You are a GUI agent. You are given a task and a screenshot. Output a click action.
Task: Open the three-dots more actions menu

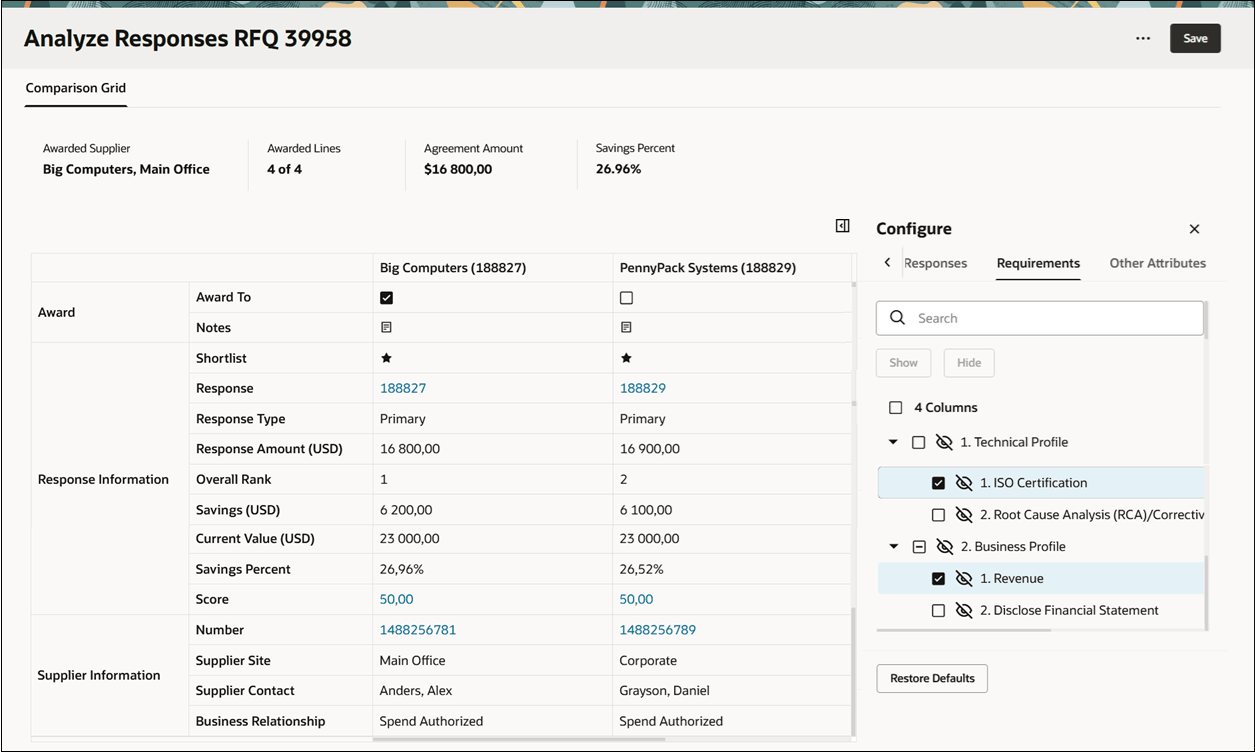[1143, 39]
